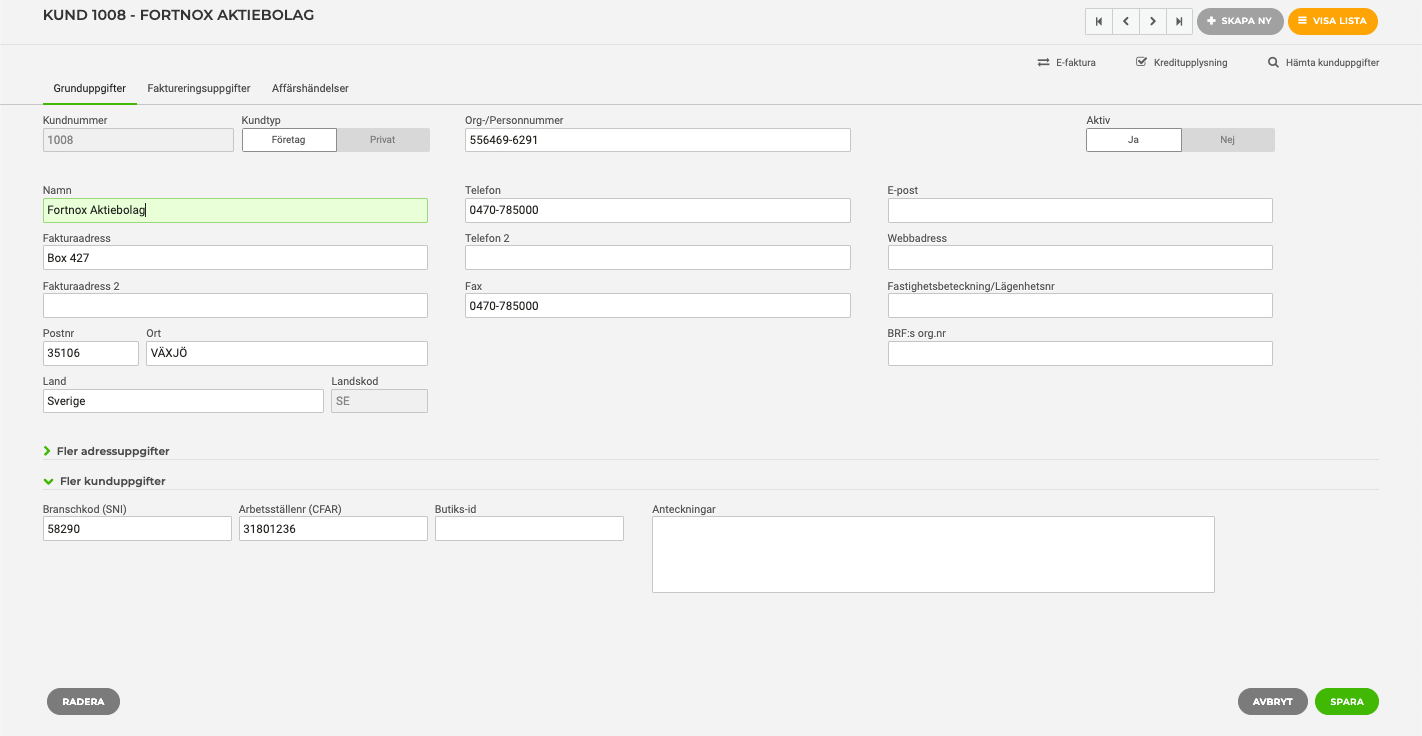The width and height of the screenshot is (1422, 736).
Task: Open Kreditupplysning link
Action: point(1182,62)
